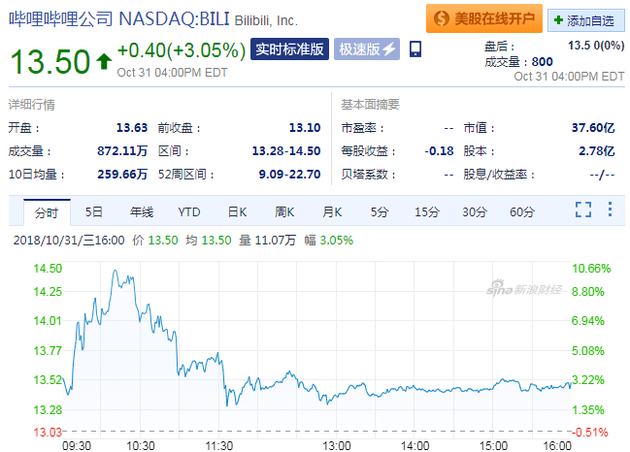Click the 股本 value 2.78亿
This screenshot has width=630, height=452.
click(597, 151)
